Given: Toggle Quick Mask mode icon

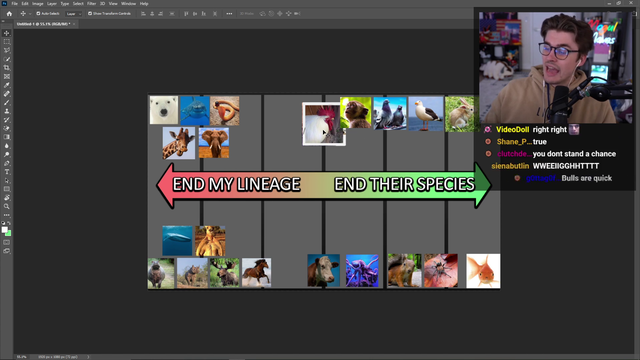Looking at the screenshot, I should (7, 242).
